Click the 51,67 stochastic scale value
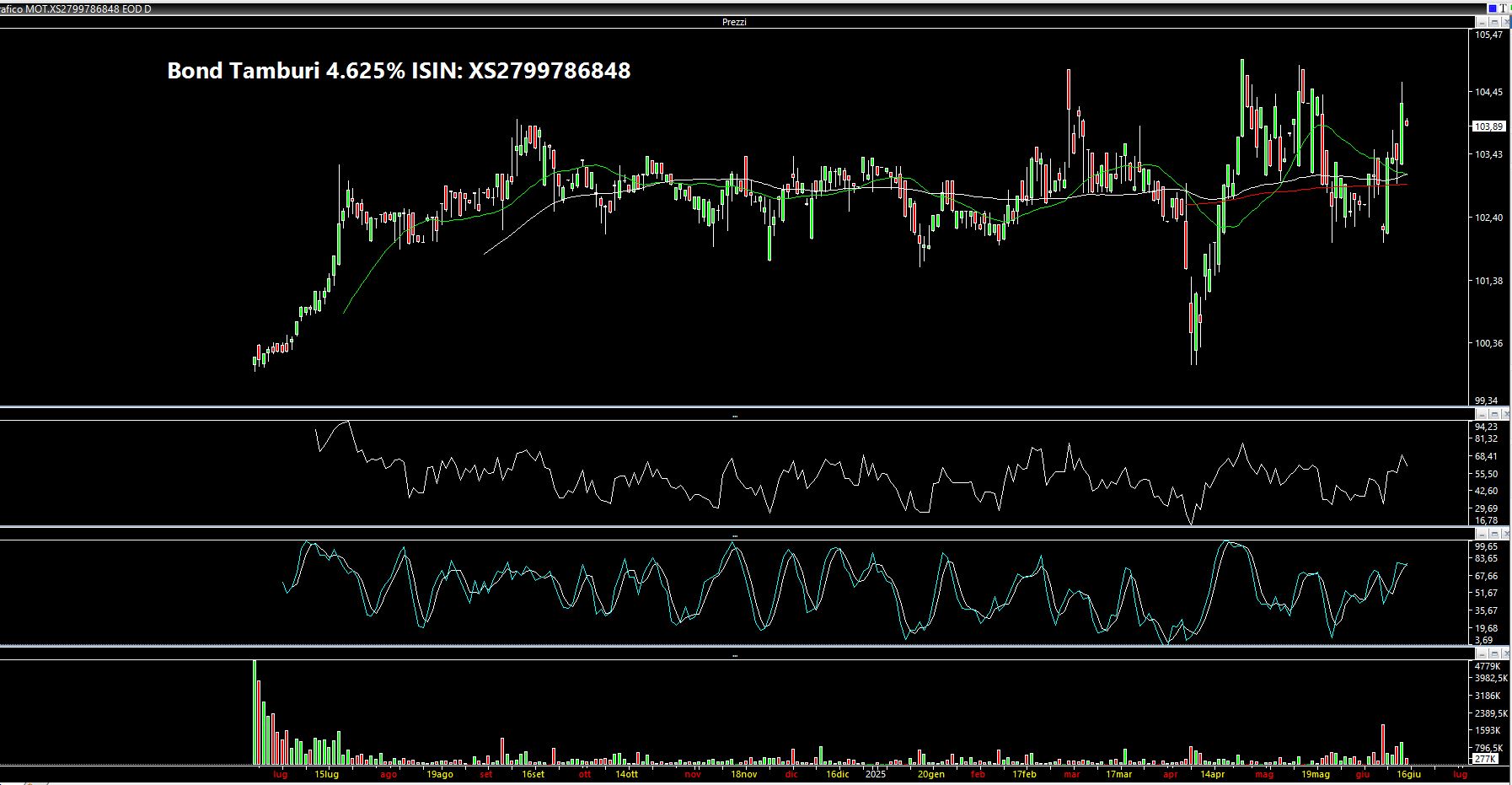Screen dimensions: 1512x785 [1486, 593]
